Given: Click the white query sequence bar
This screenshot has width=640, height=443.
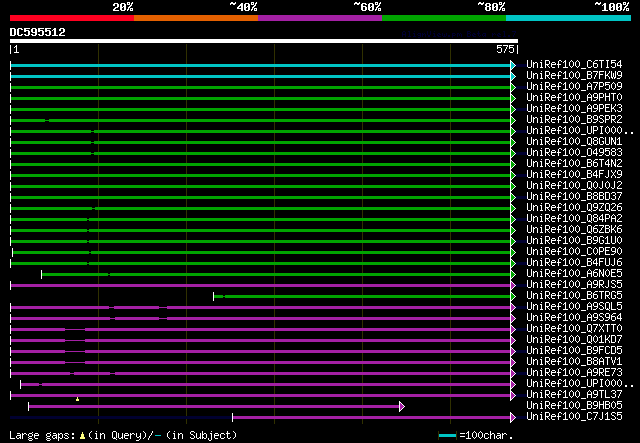Looking at the screenshot, I should [x=263, y=42].
